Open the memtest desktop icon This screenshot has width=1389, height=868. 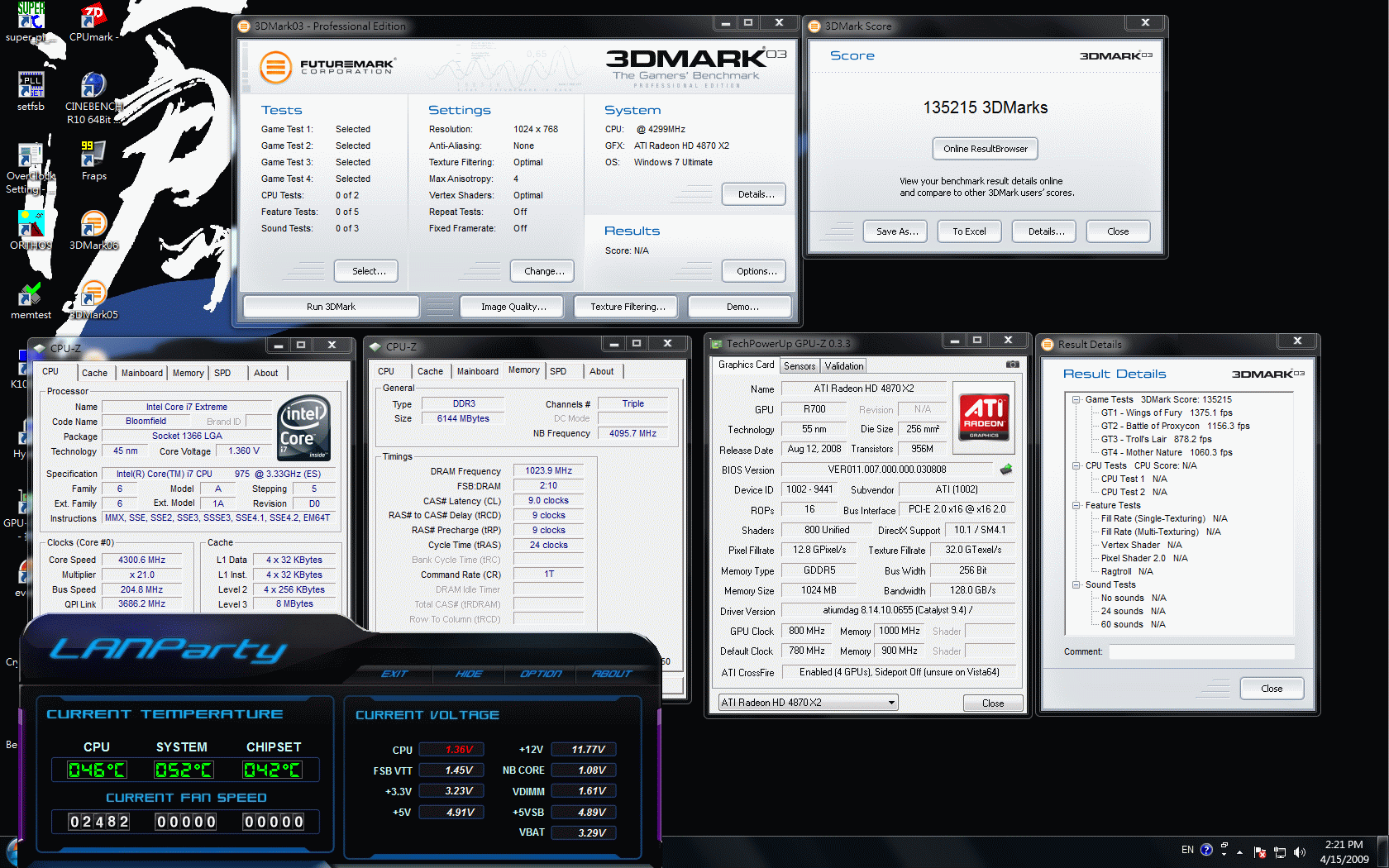click(x=31, y=300)
